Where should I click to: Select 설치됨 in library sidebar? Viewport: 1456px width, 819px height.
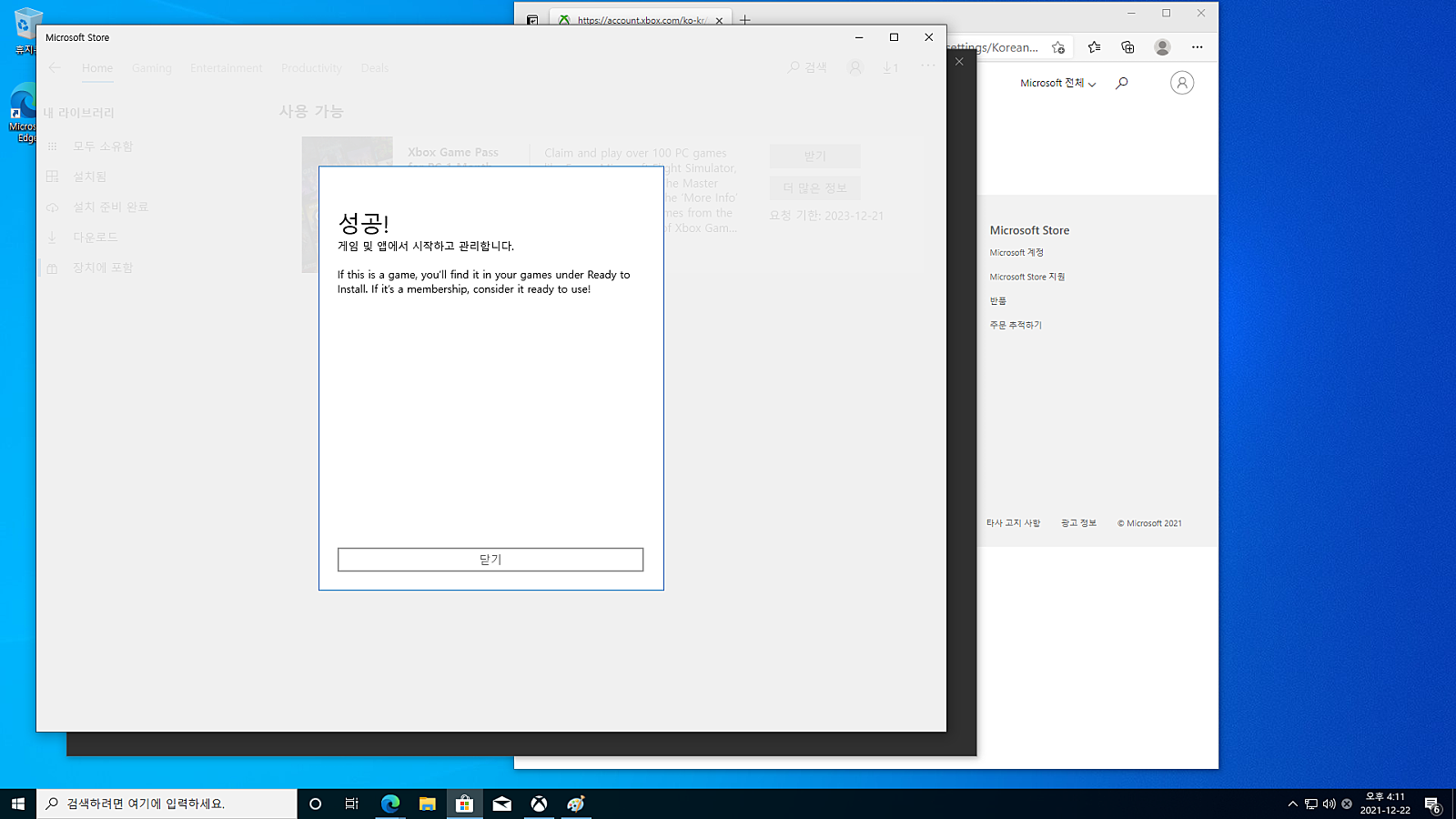click(x=89, y=177)
